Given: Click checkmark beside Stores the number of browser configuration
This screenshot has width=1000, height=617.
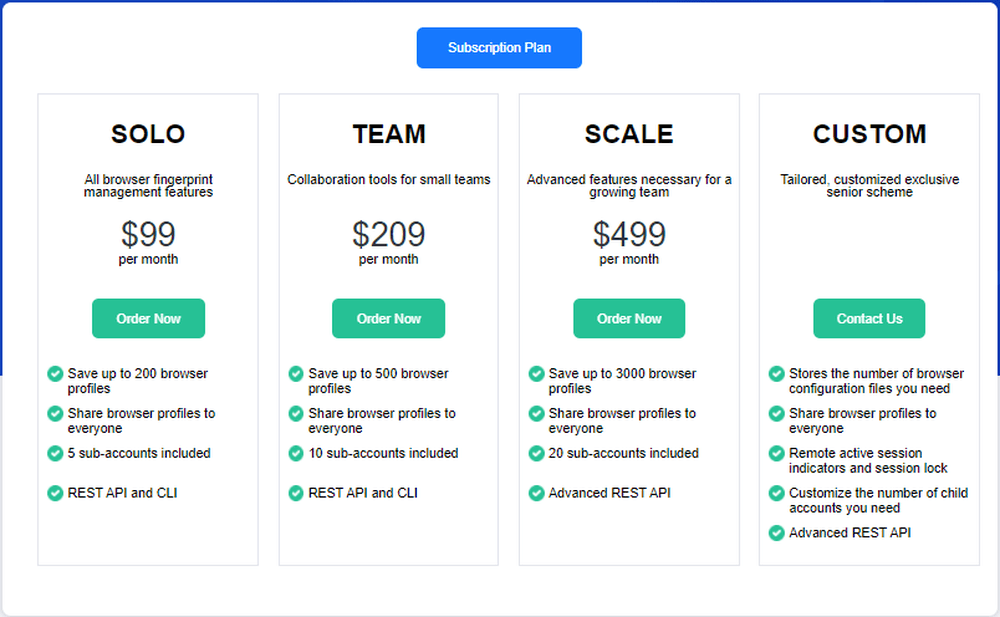Looking at the screenshot, I should coord(776,373).
